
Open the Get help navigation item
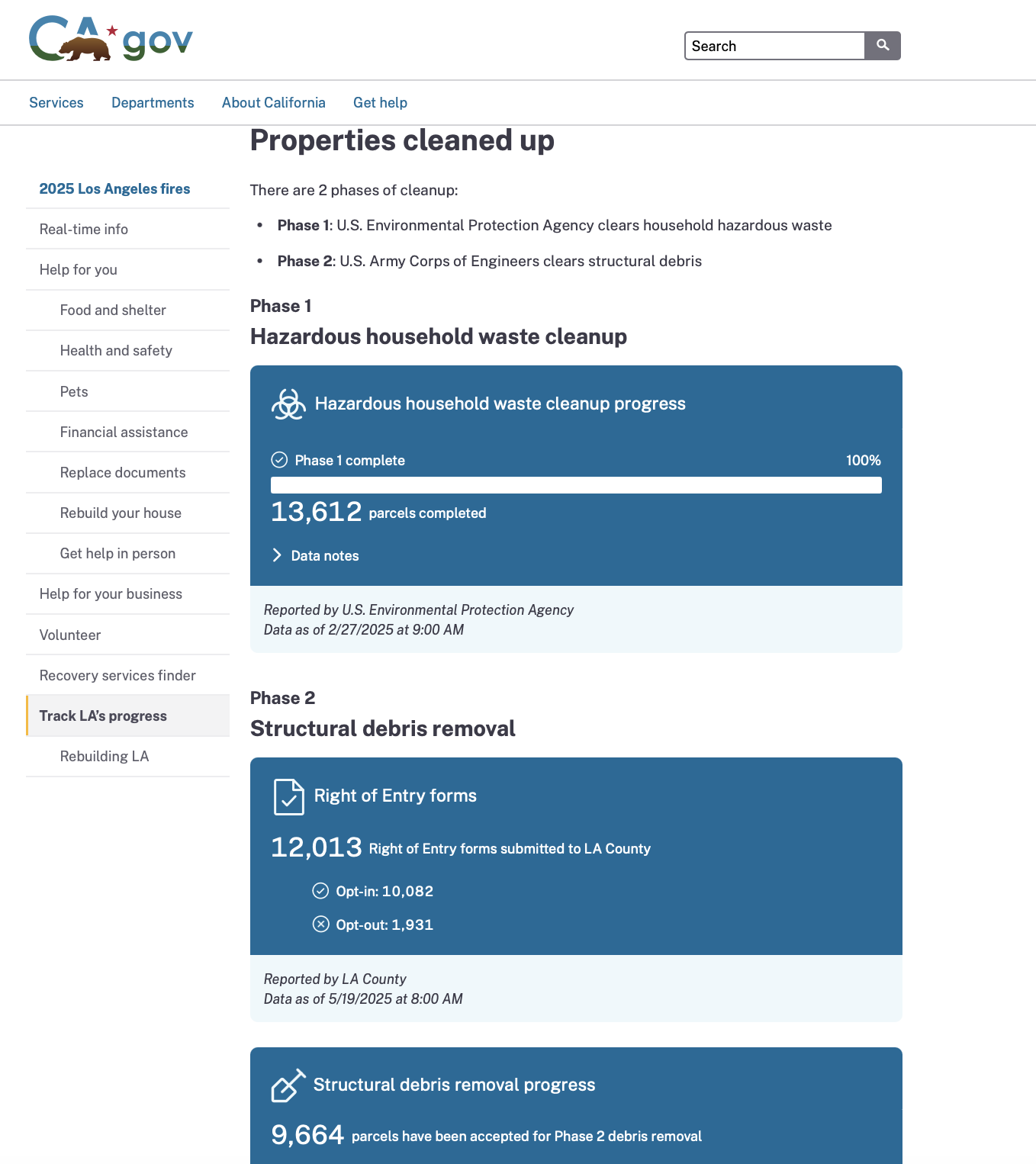(380, 103)
